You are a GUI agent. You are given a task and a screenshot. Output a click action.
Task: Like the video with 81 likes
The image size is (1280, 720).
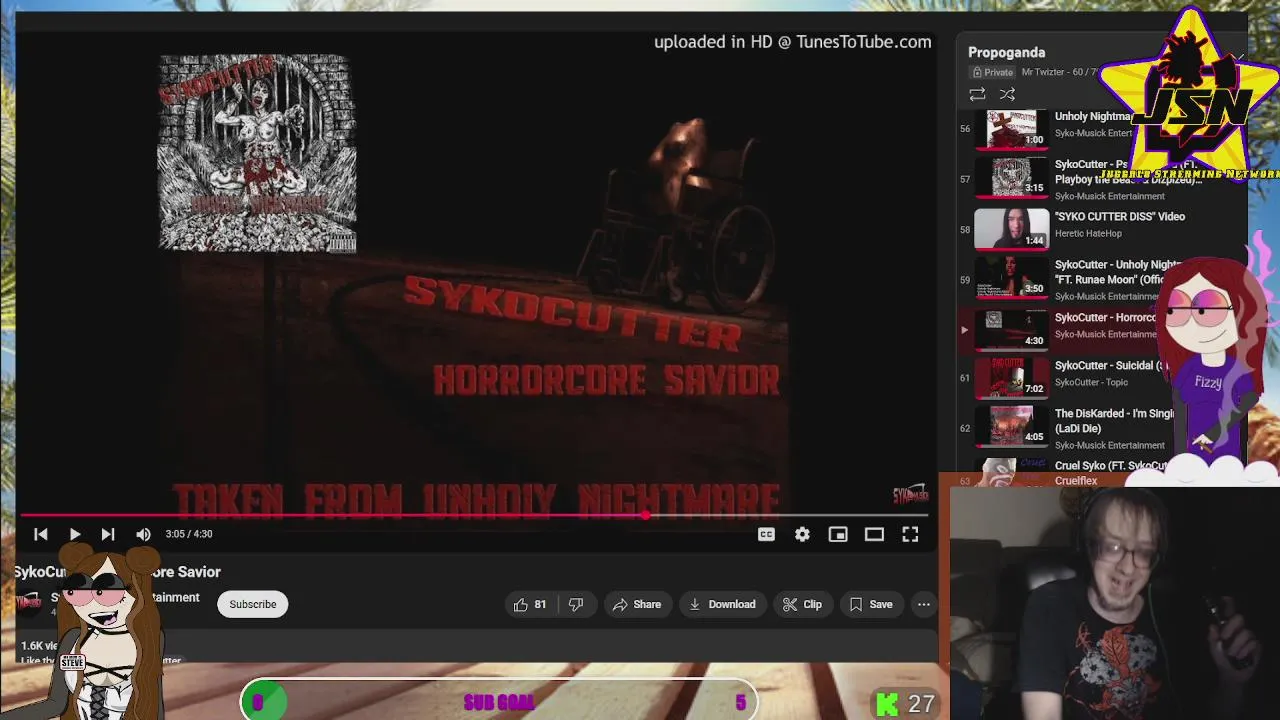[530, 604]
